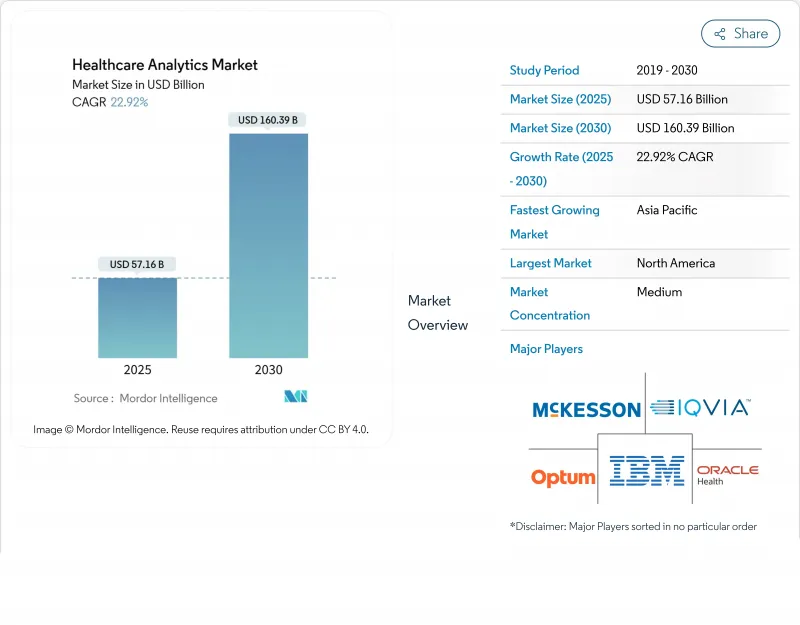The image size is (800, 625).
Task: Click the Healthcare Analytics Market title
Action: pos(165,65)
